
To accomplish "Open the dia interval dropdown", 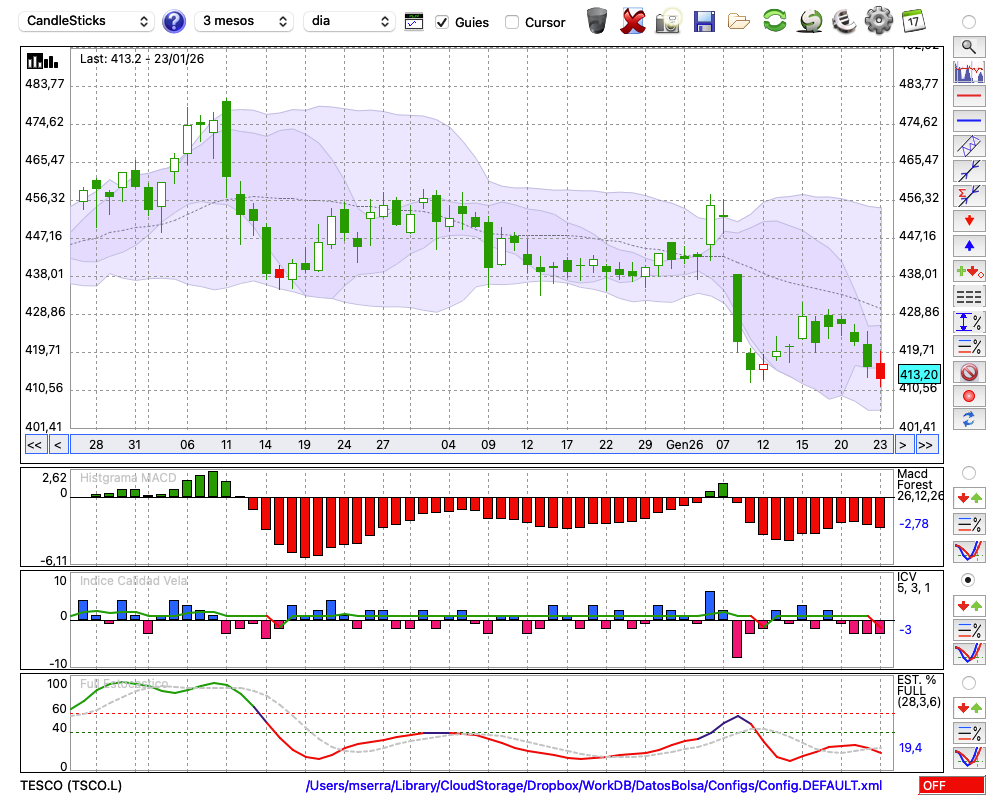I will 350,21.
